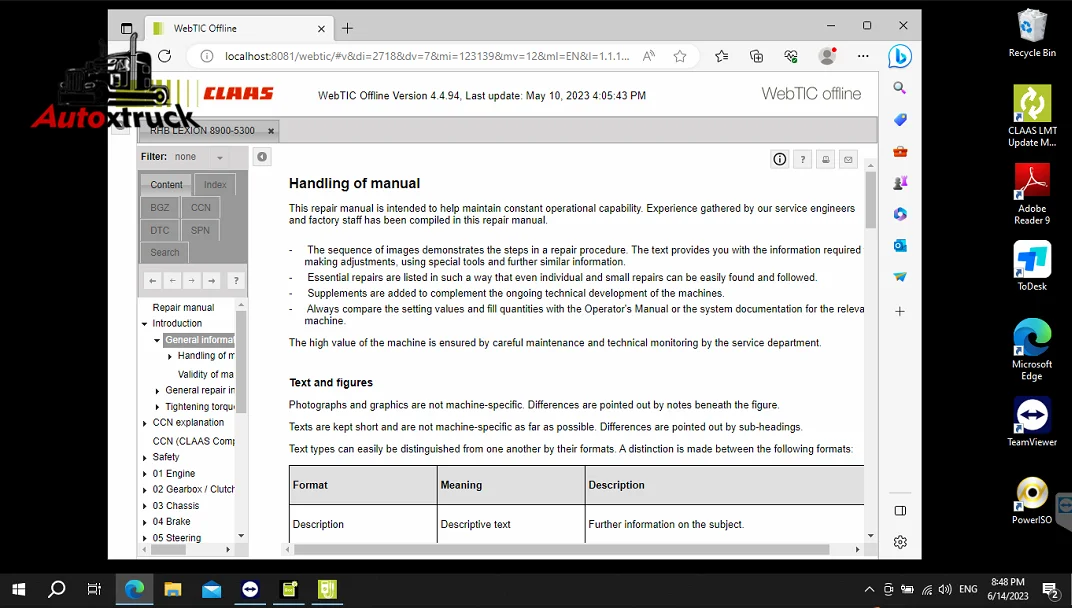1072x608 pixels.
Task: Open the BGZ tab
Action: point(160,207)
